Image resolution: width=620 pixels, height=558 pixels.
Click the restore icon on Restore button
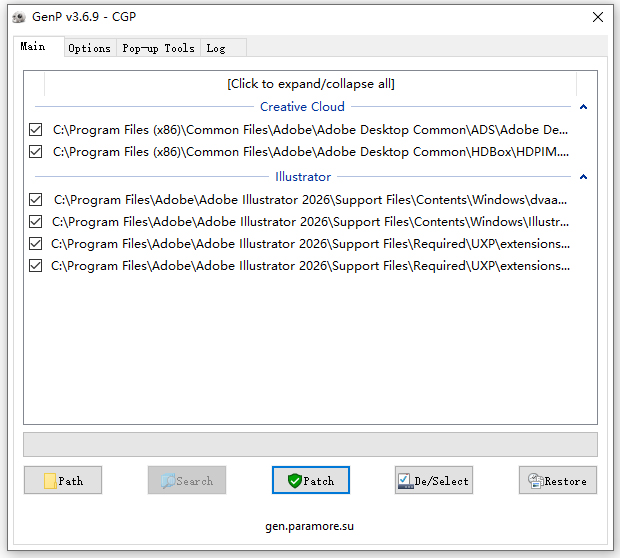(x=536, y=481)
